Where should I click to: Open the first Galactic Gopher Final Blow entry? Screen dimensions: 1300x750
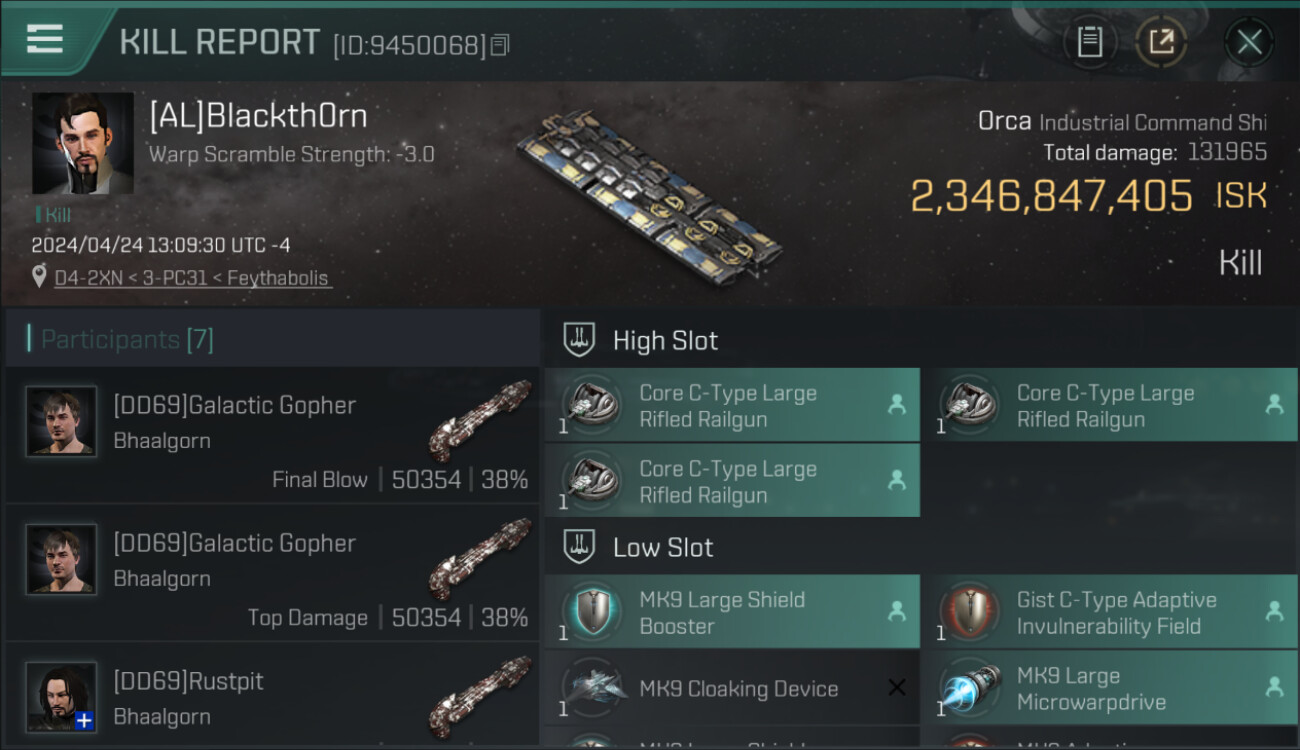pos(272,435)
